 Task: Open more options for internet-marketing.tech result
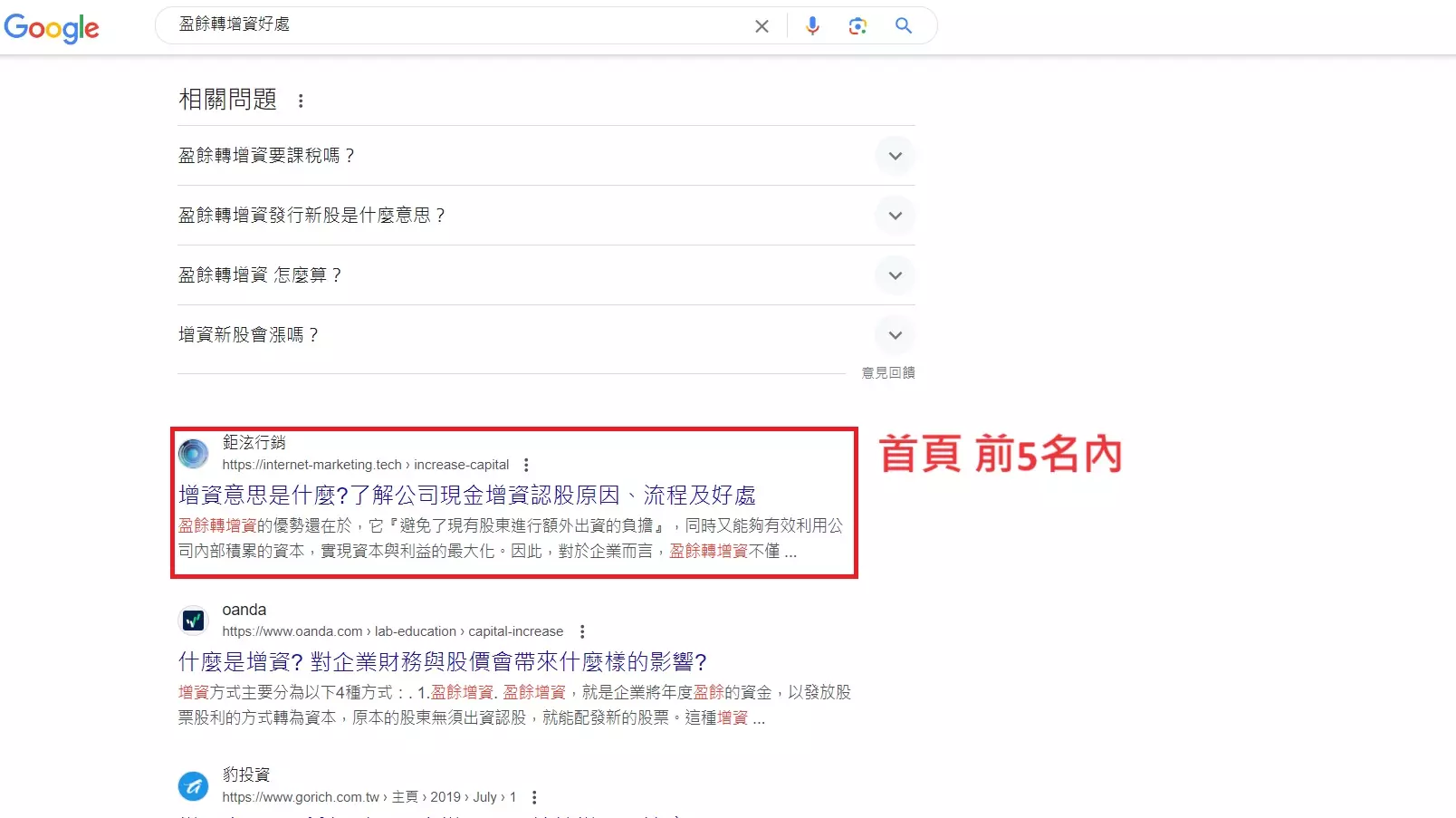pyautogui.click(x=526, y=465)
